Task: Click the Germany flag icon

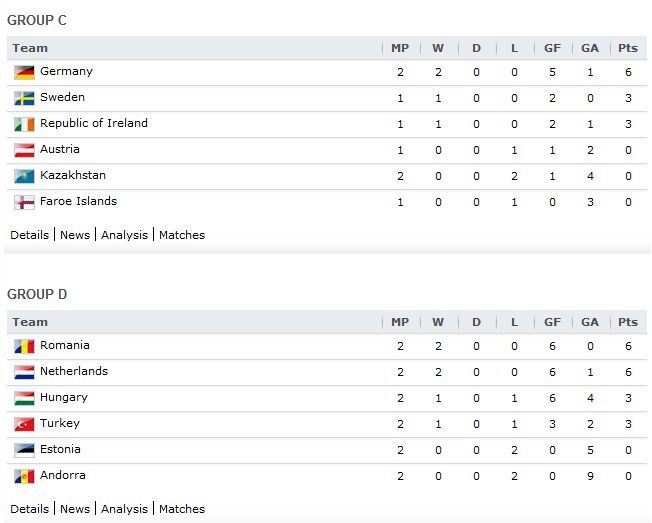Action: click(24, 72)
